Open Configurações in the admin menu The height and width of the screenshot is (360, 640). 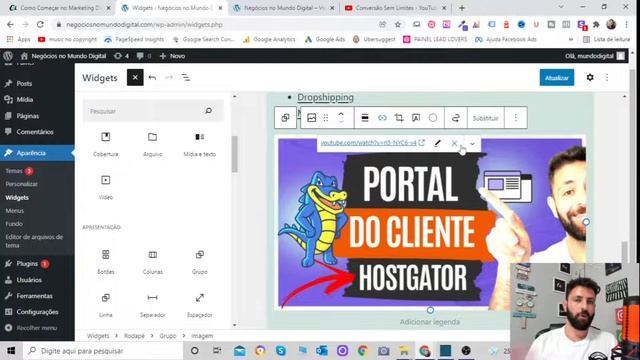click(x=37, y=312)
